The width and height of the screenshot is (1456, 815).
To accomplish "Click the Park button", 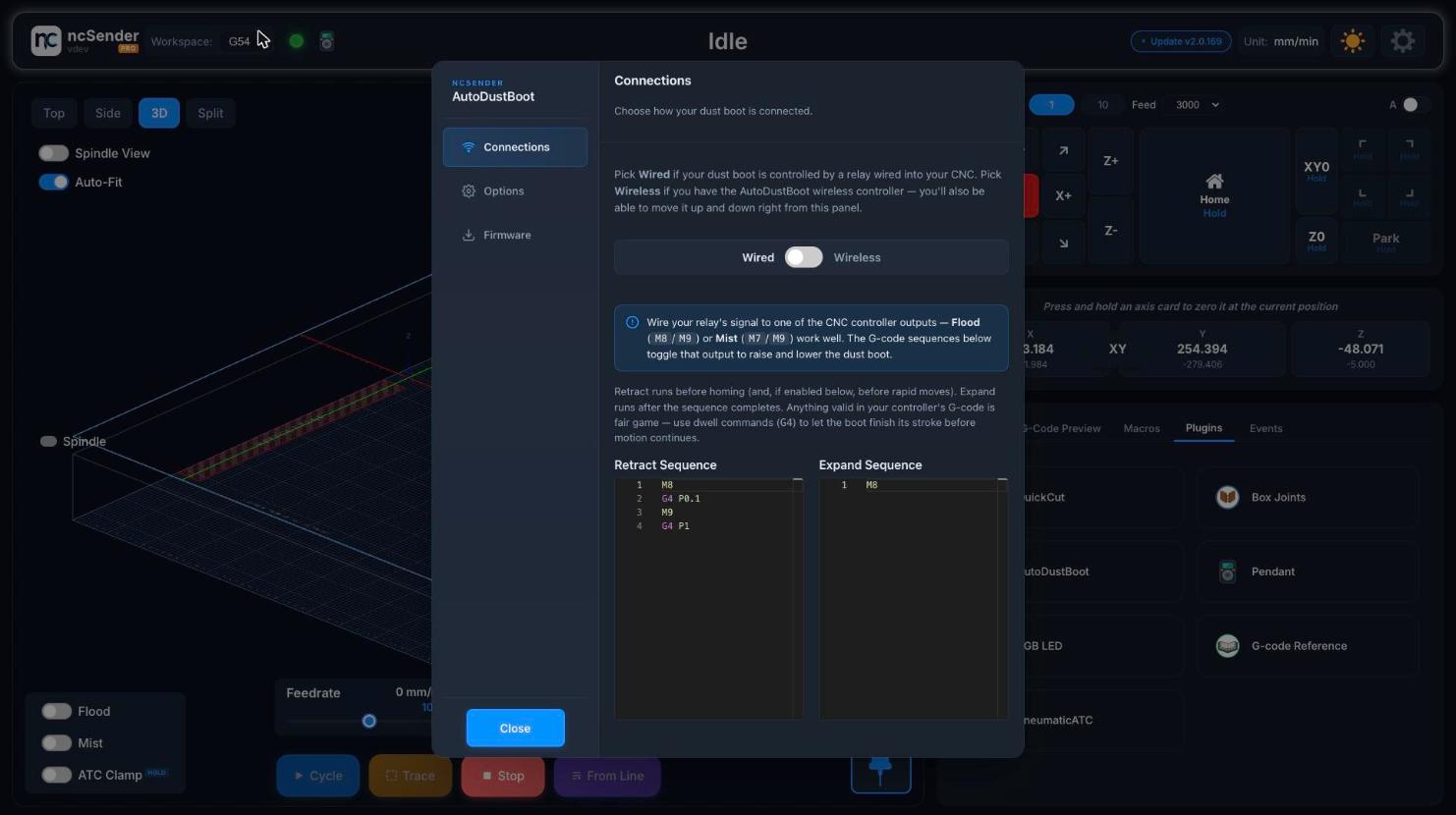I will coord(1385,241).
